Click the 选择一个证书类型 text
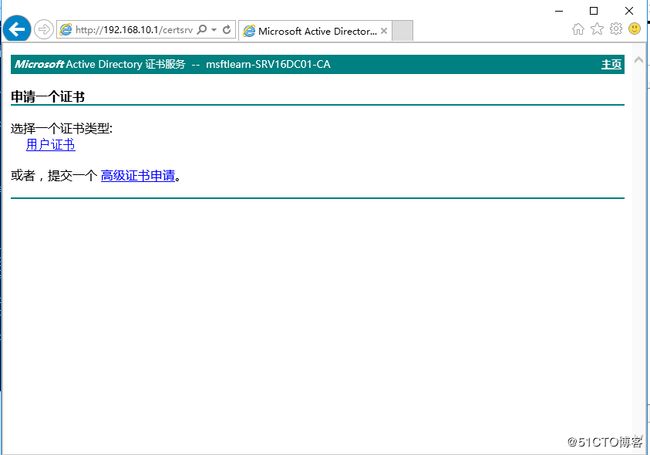The height and width of the screenshot is (455, 650). tap(61, 129)
